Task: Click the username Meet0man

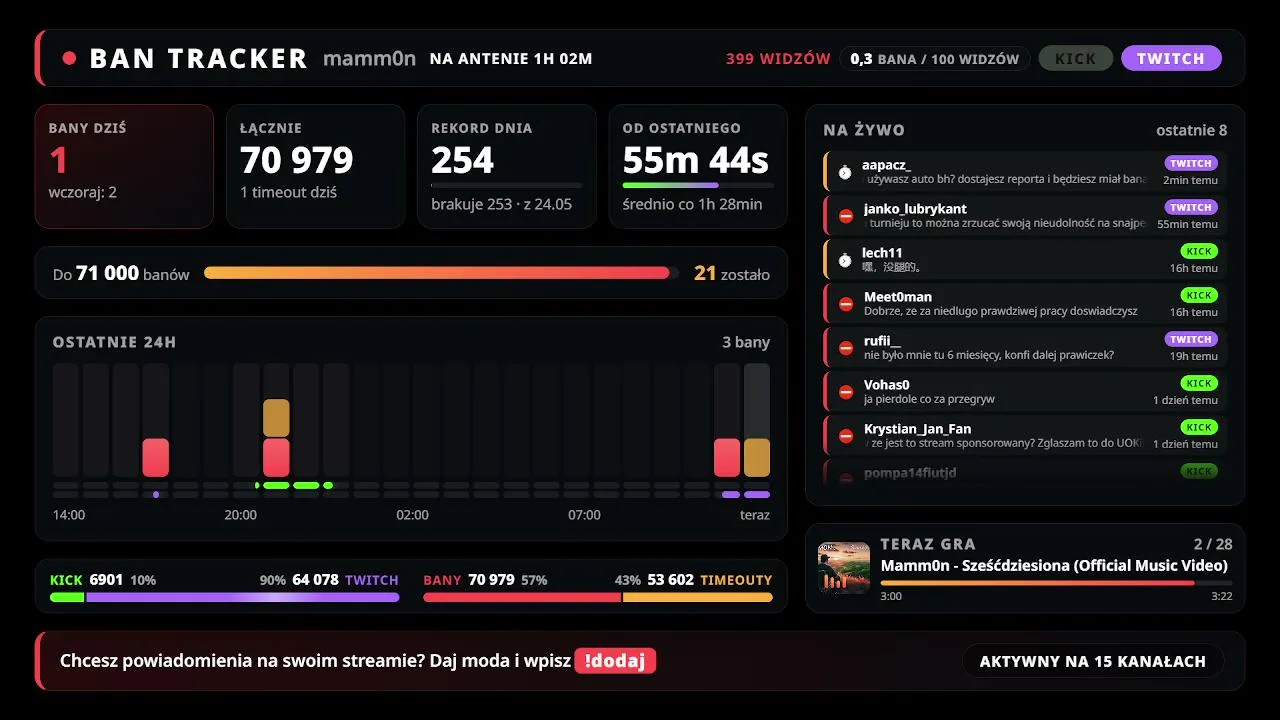Action: [x=898, y=297]
